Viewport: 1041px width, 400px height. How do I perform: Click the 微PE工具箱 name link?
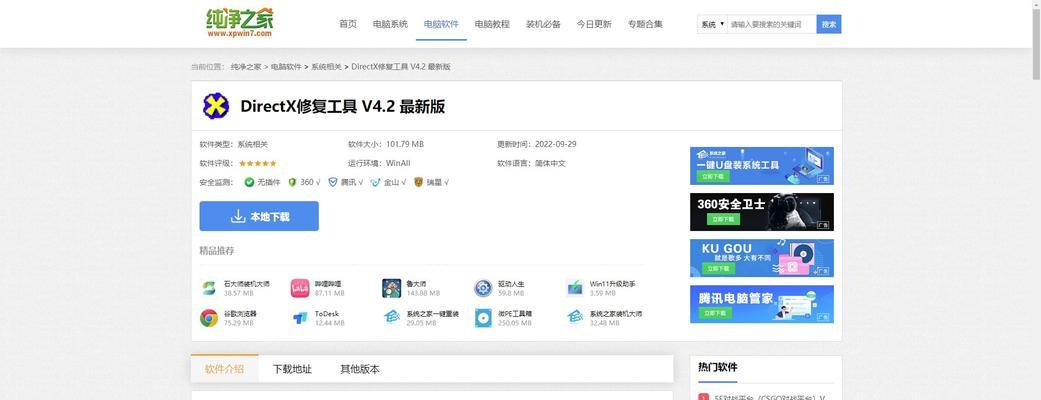(x=515, y=314)
